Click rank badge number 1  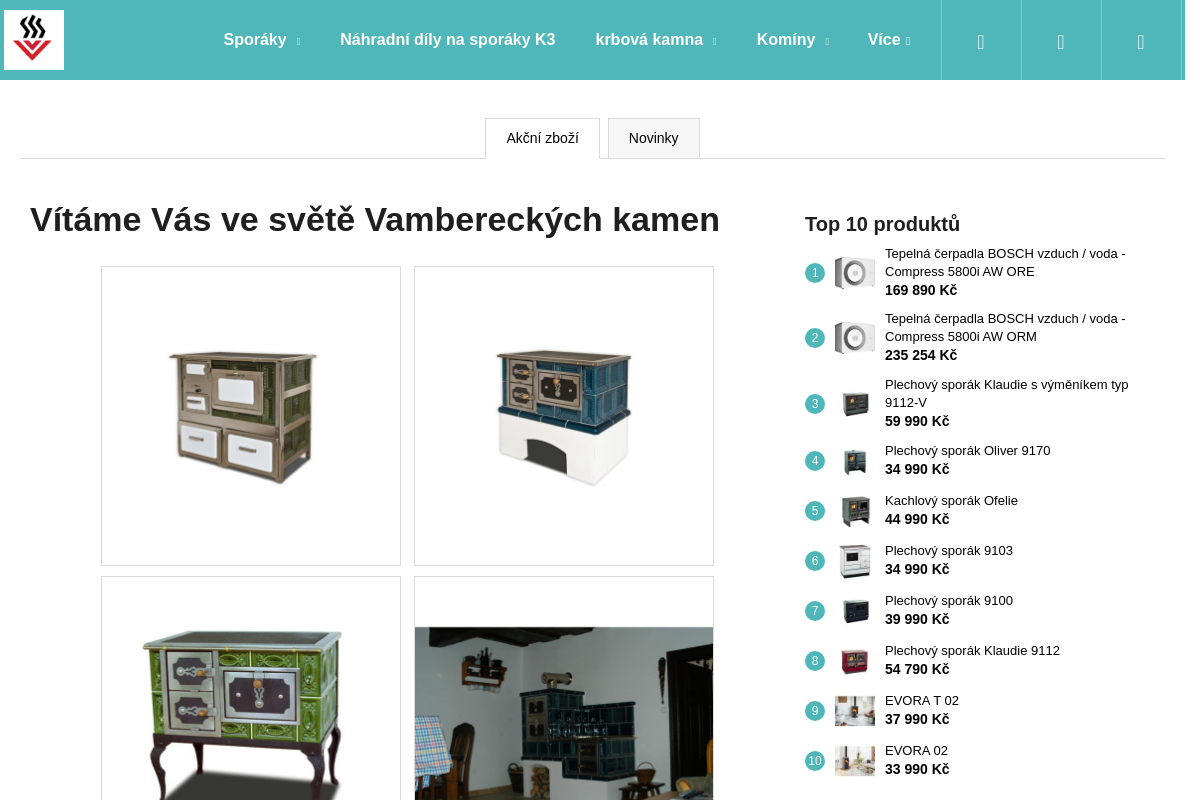(x=815, y=273)
